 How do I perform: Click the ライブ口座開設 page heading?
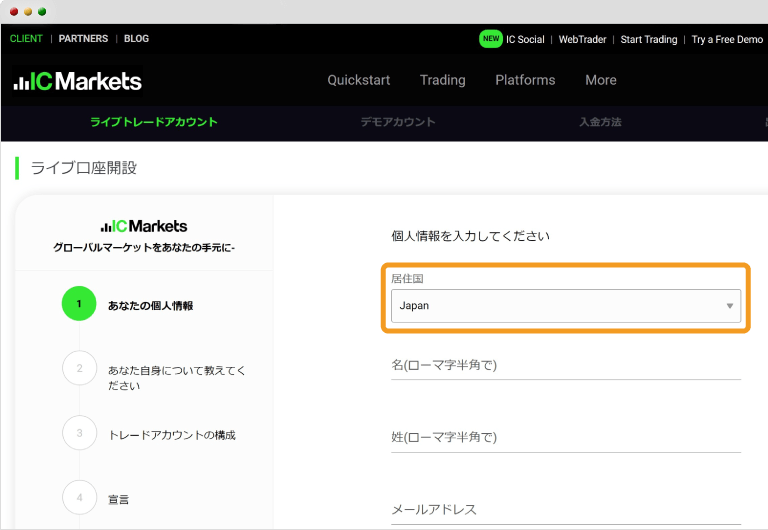click(x=84, y=168)
